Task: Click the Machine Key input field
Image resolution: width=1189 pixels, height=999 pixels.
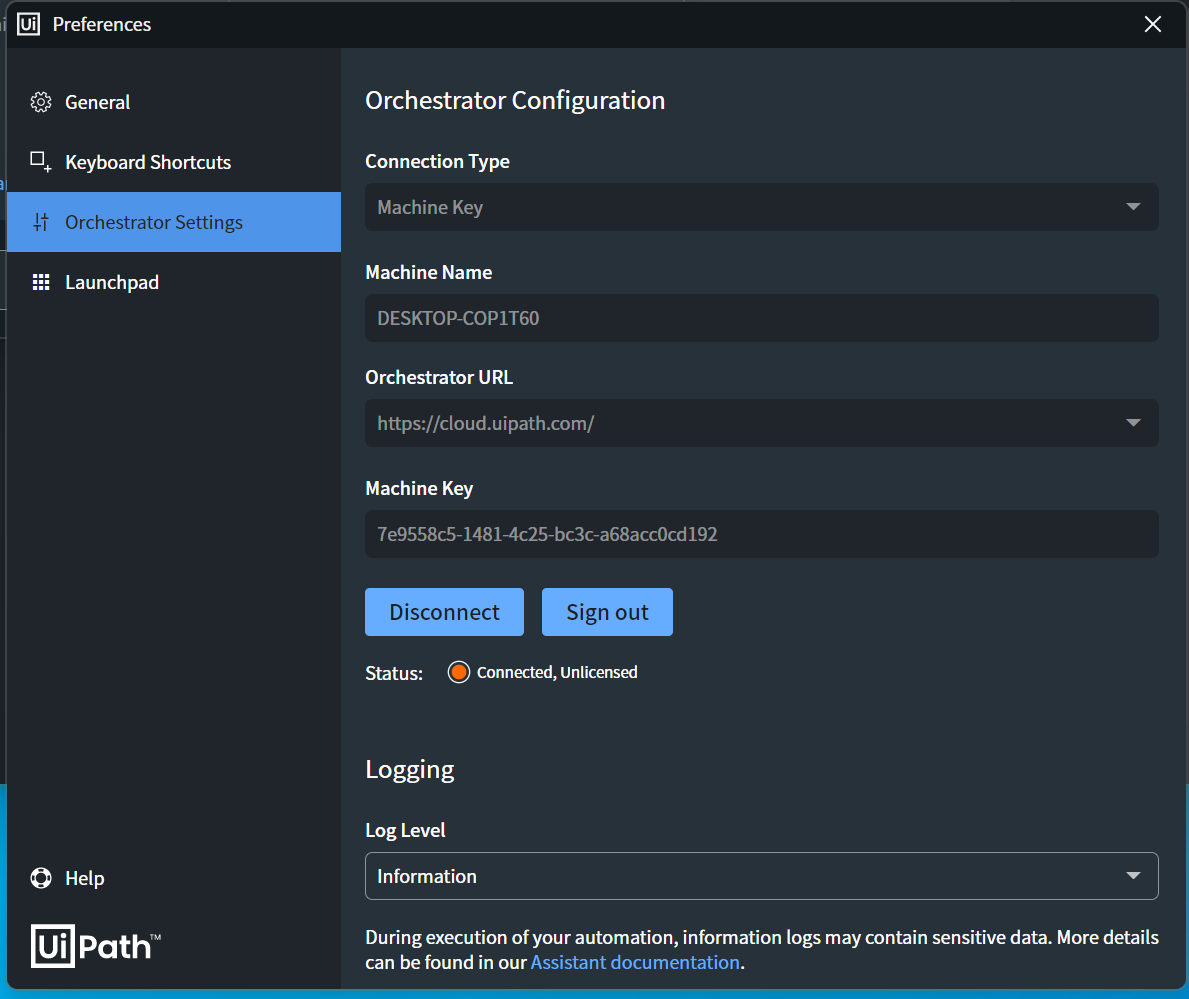Action: (761, 534)
